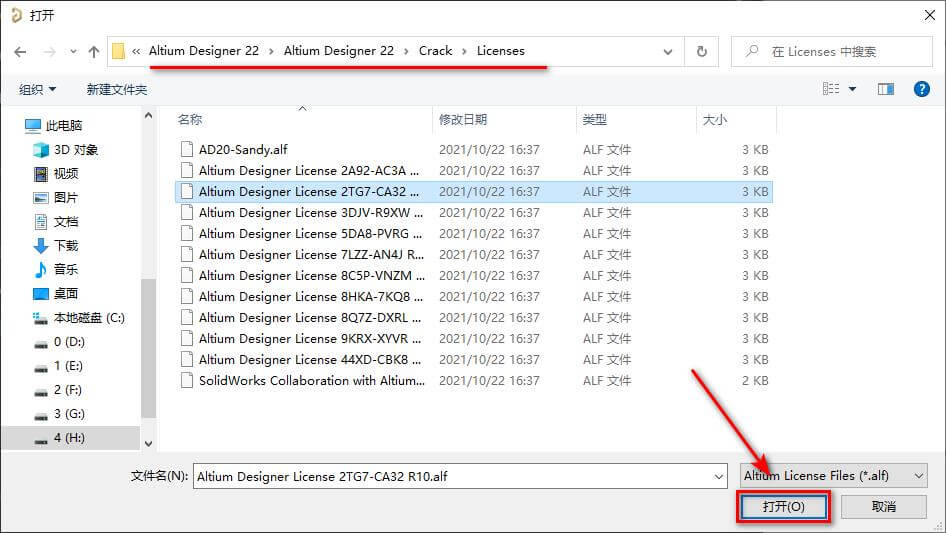Image resolution: width=946 pixels, height=533 pixels.
Task: Change view layout icon
Action: (831, 89)
